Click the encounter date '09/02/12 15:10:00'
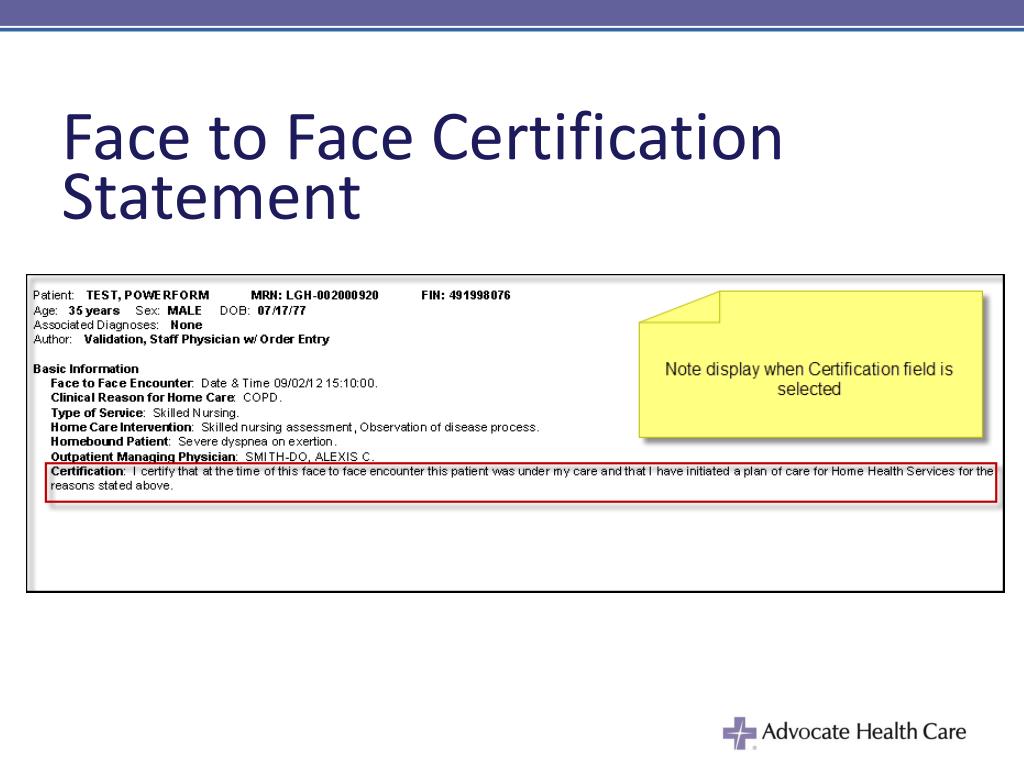Viewport: 1024px width, 768px height. point(325,383)
